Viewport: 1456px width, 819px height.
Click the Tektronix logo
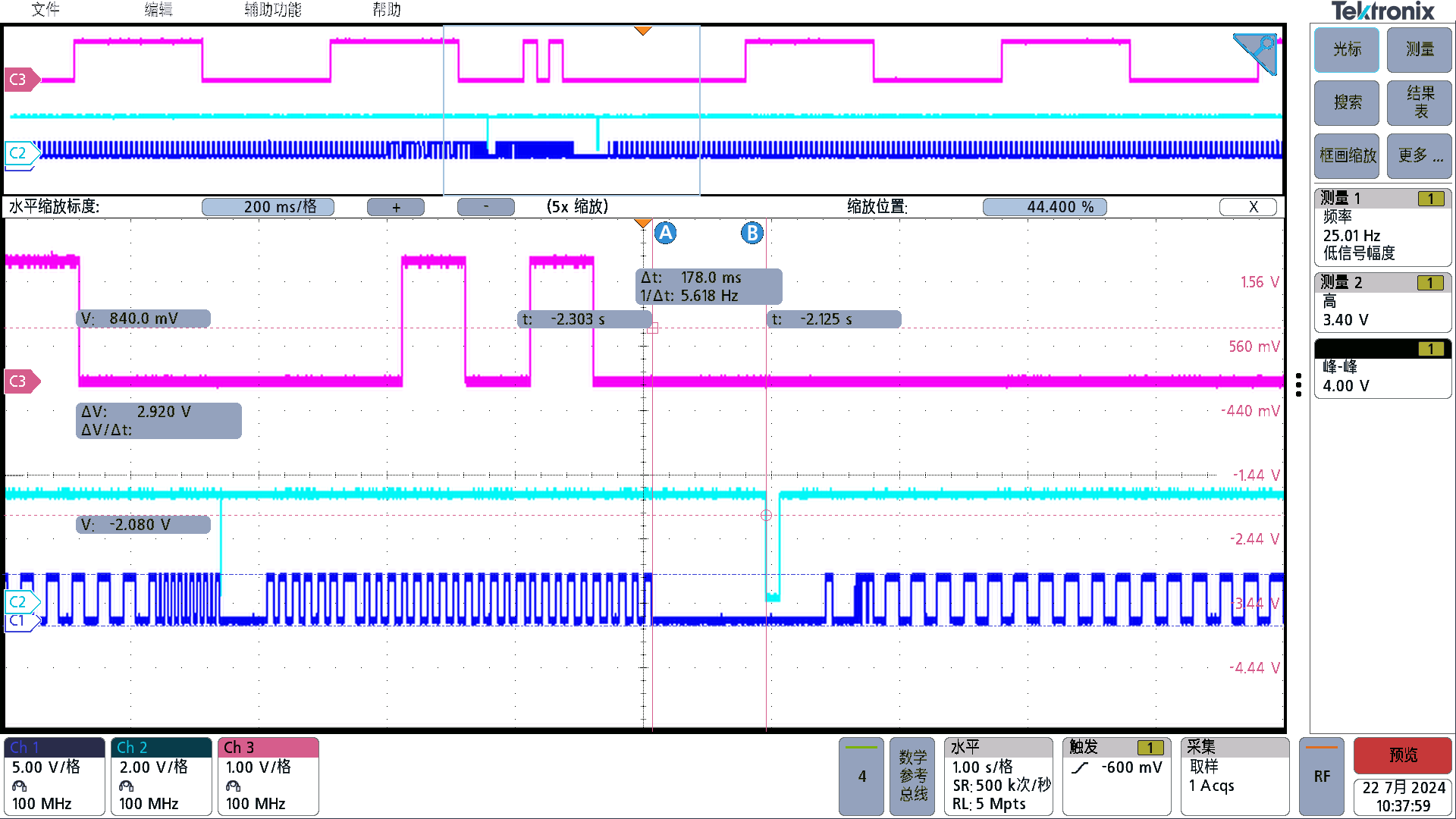tap(1382, 11)
